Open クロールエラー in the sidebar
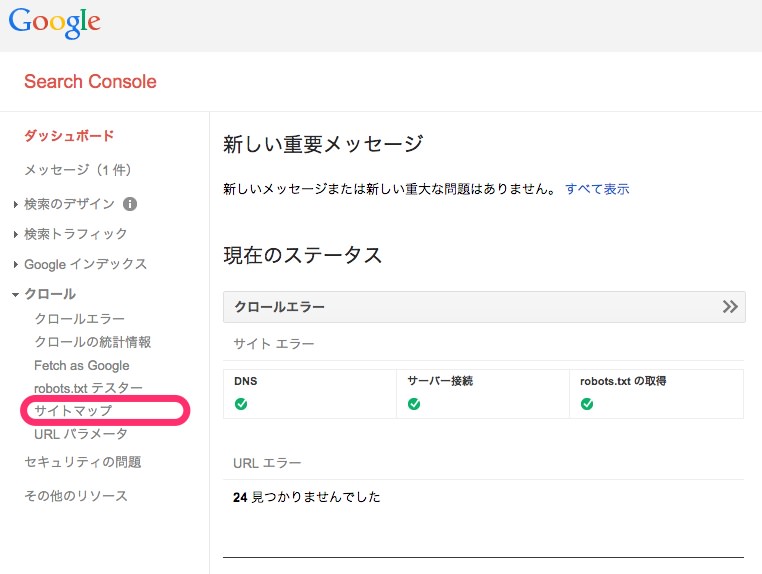 80,319
